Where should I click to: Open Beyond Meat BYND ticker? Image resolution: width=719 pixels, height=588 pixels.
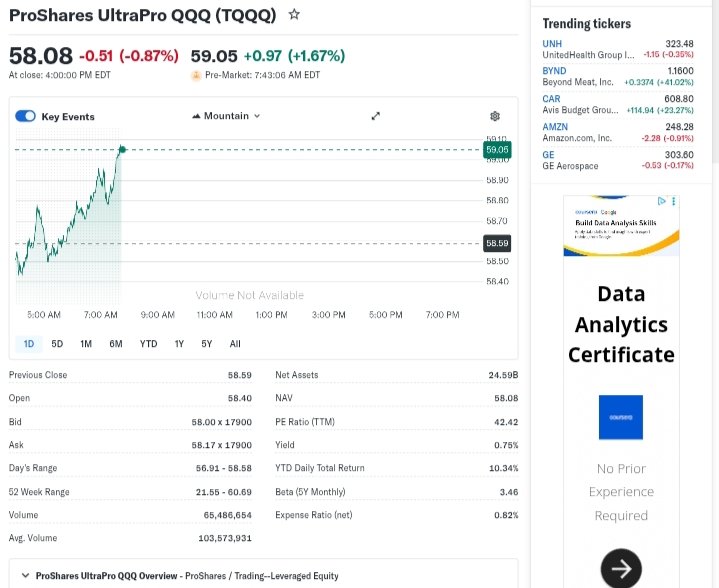coord(554,71)
